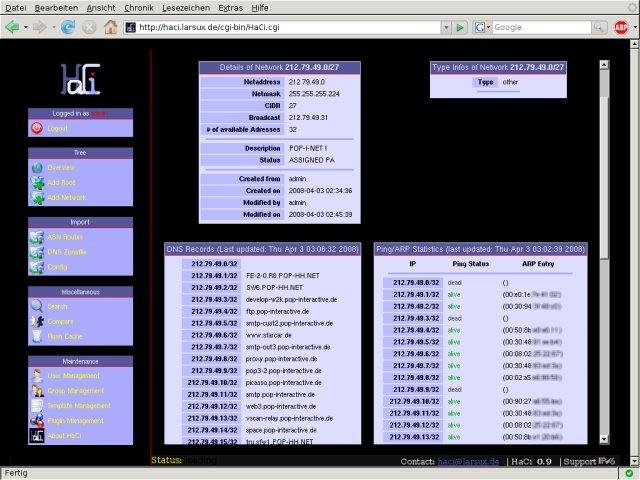Open the forward history dropdown arrow
The height and width of the screenshot is (480, 640).
(x=53, y=28)
